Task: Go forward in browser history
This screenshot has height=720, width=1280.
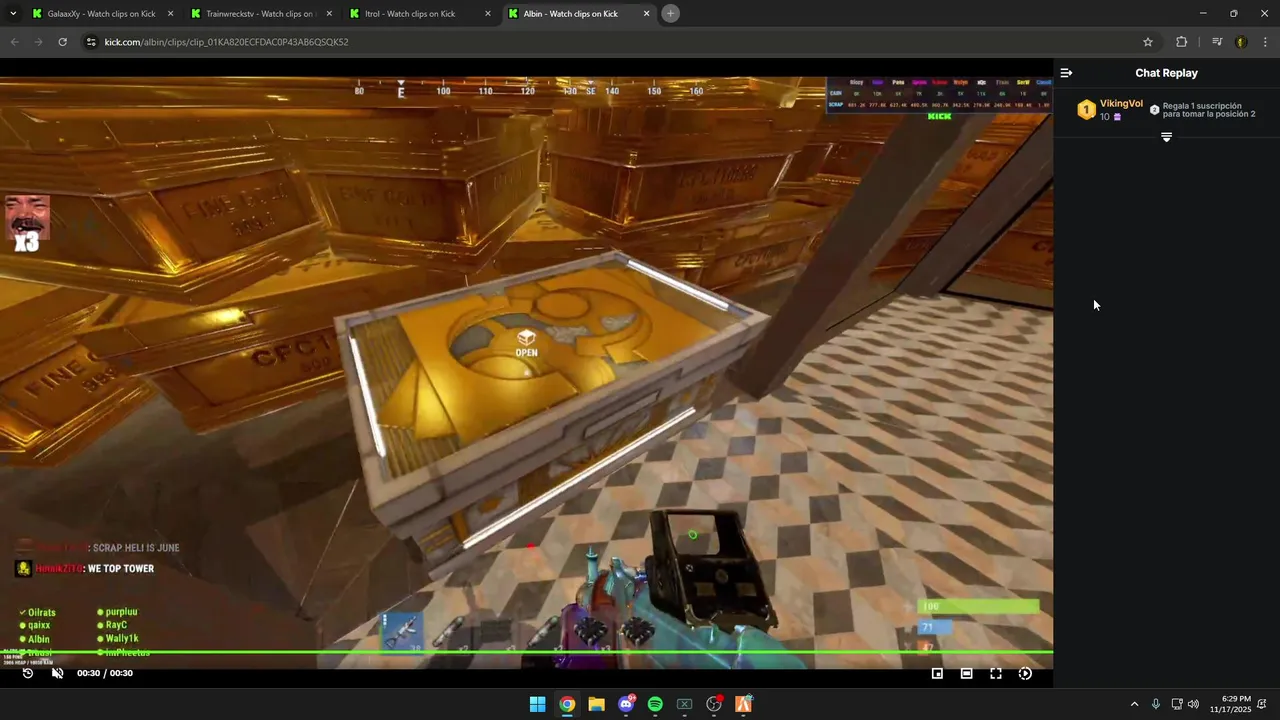Action: (38, 42)
